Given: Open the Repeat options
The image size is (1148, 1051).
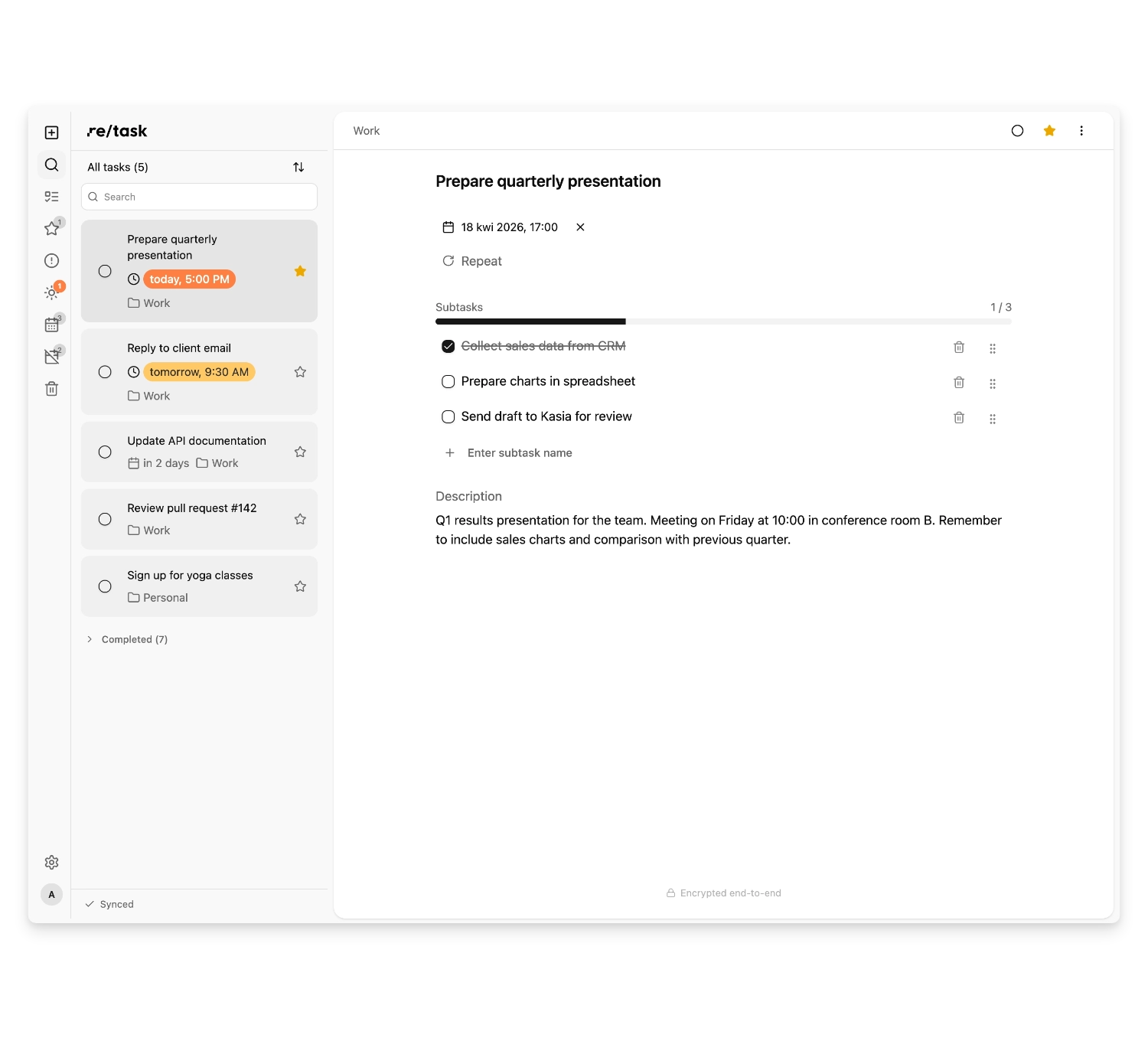Looking at the screenshot, I should [472, 261].
